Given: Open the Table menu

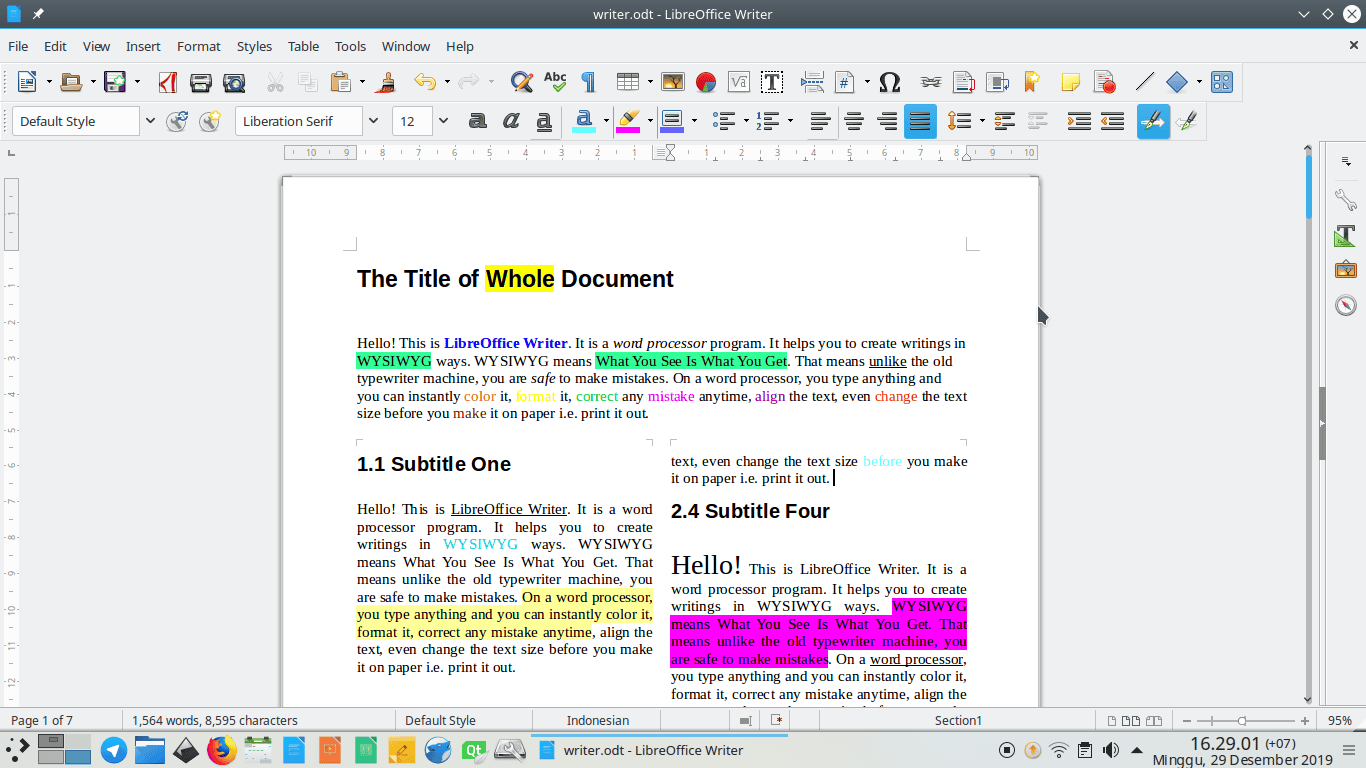Looking at the screenshot, I should 303,46.
